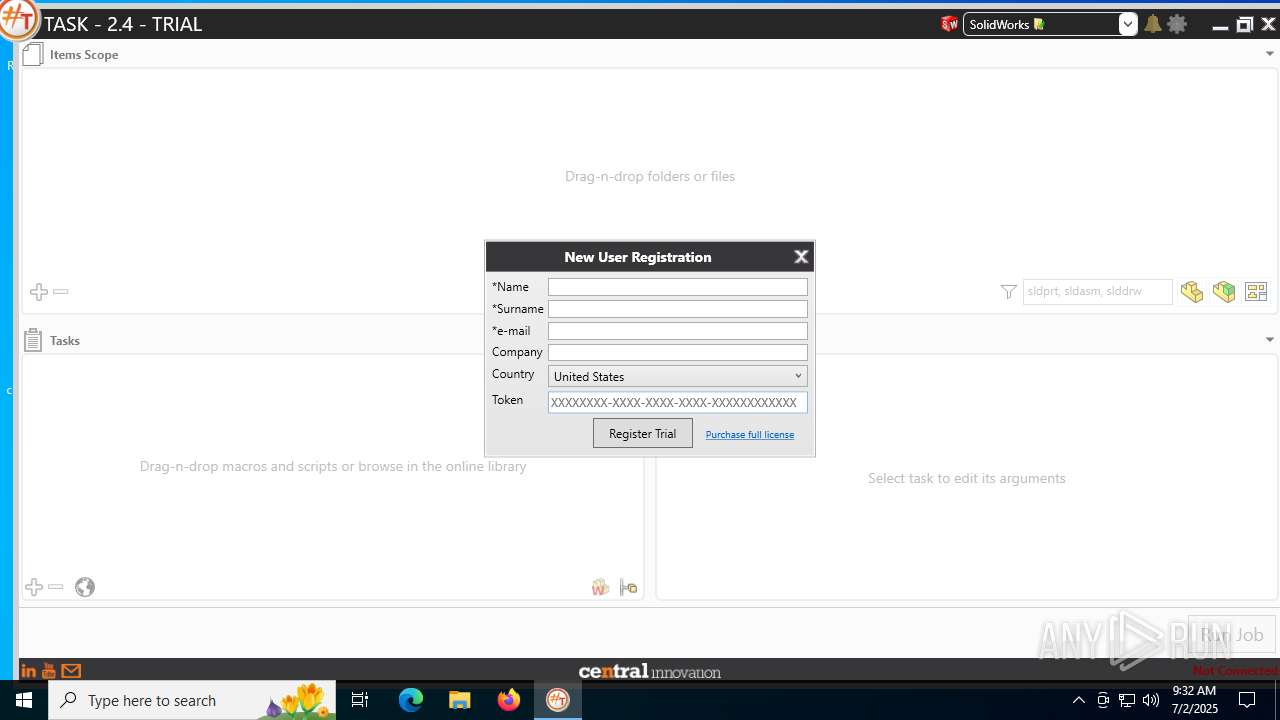This screenshot has height=720, width=1280.
Task: Click the part with green face icon
Action: [1224, 292]
